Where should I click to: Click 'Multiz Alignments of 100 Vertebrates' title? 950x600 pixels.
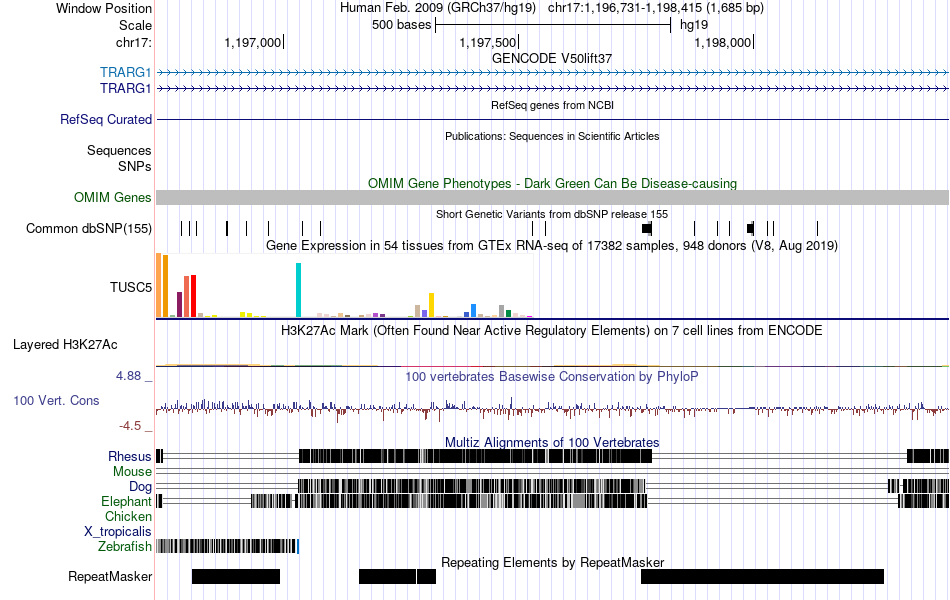(552, 442)
